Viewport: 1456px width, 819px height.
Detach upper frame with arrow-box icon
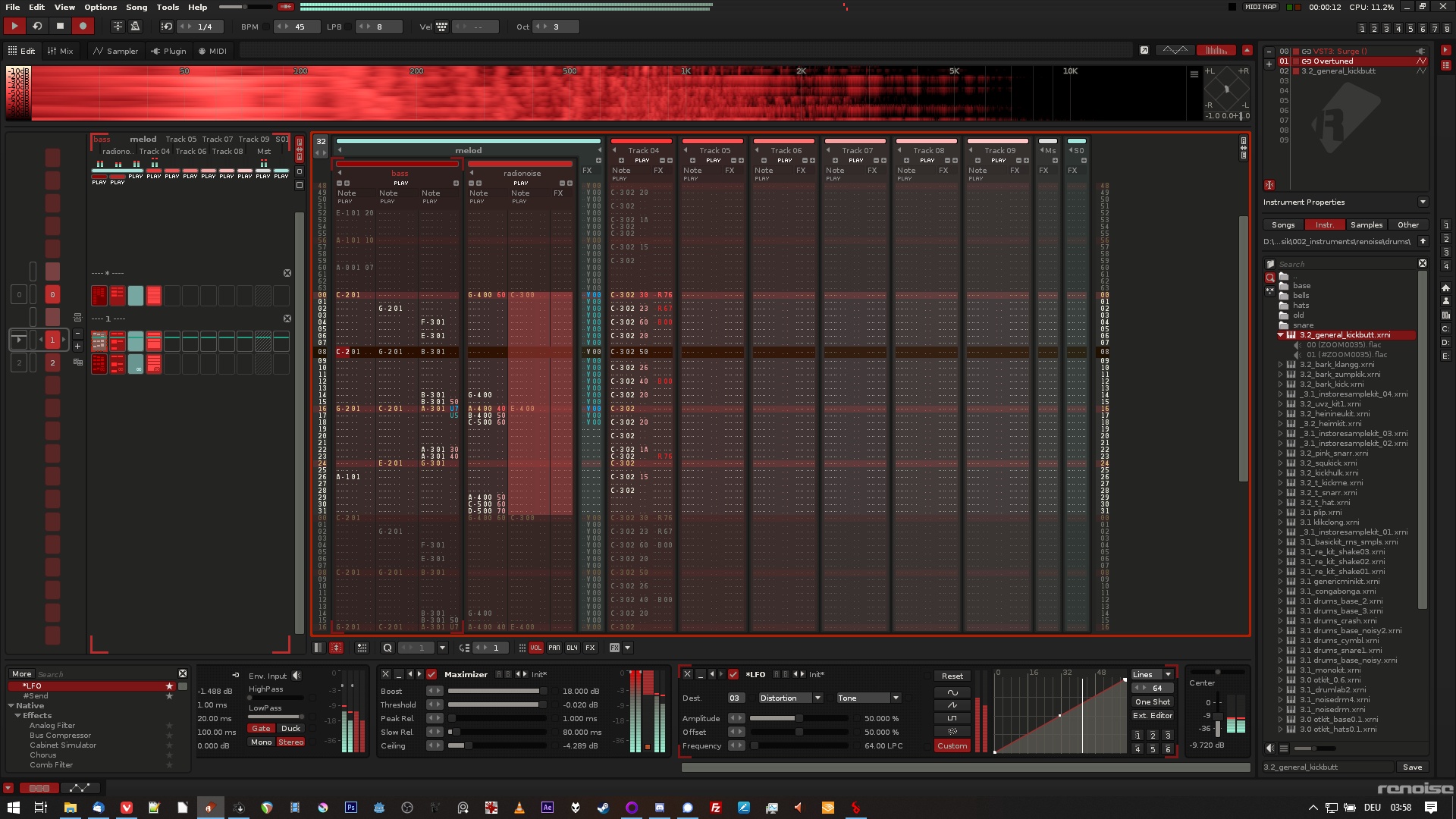(x=1144, y=50)
